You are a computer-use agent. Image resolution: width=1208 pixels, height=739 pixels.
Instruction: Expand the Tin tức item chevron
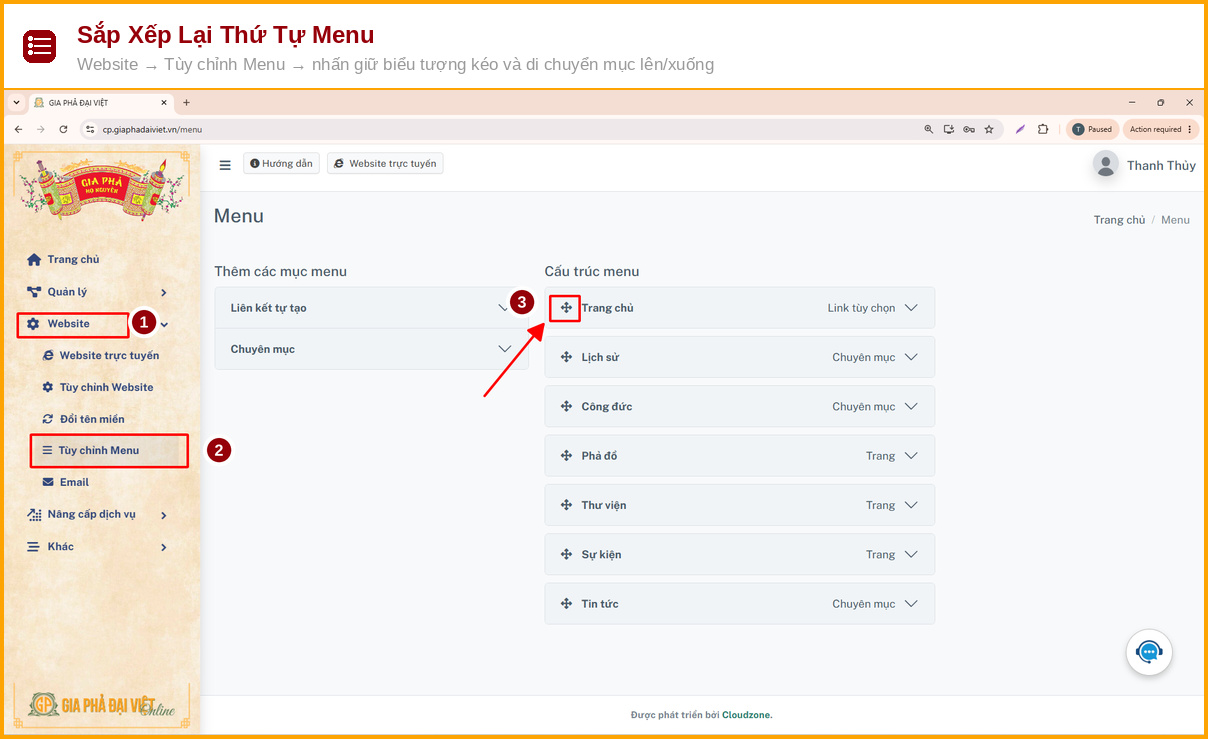coord(911,604)
